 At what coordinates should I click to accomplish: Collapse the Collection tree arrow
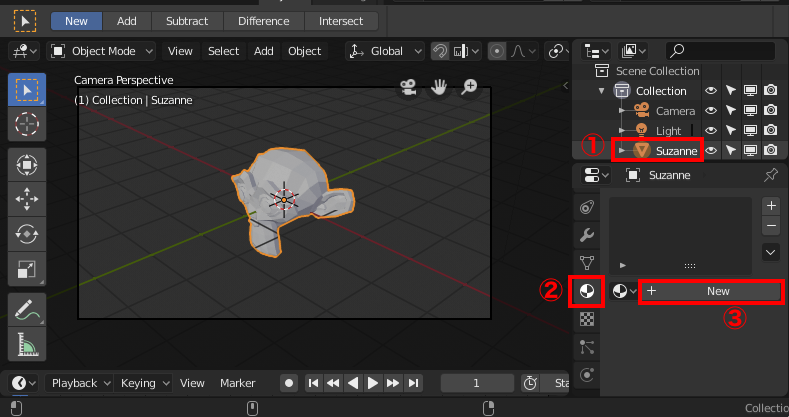[x=601, y=91]
